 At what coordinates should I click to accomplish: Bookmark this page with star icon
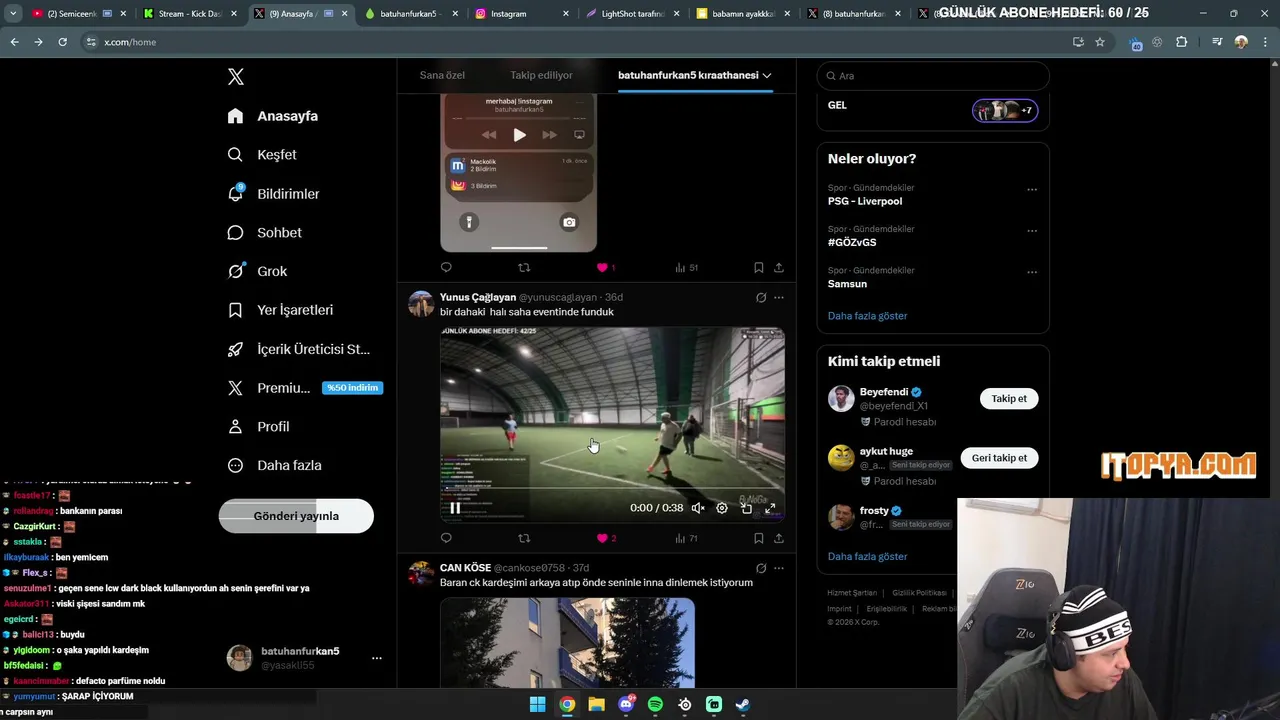click(x=1100, y=42)
